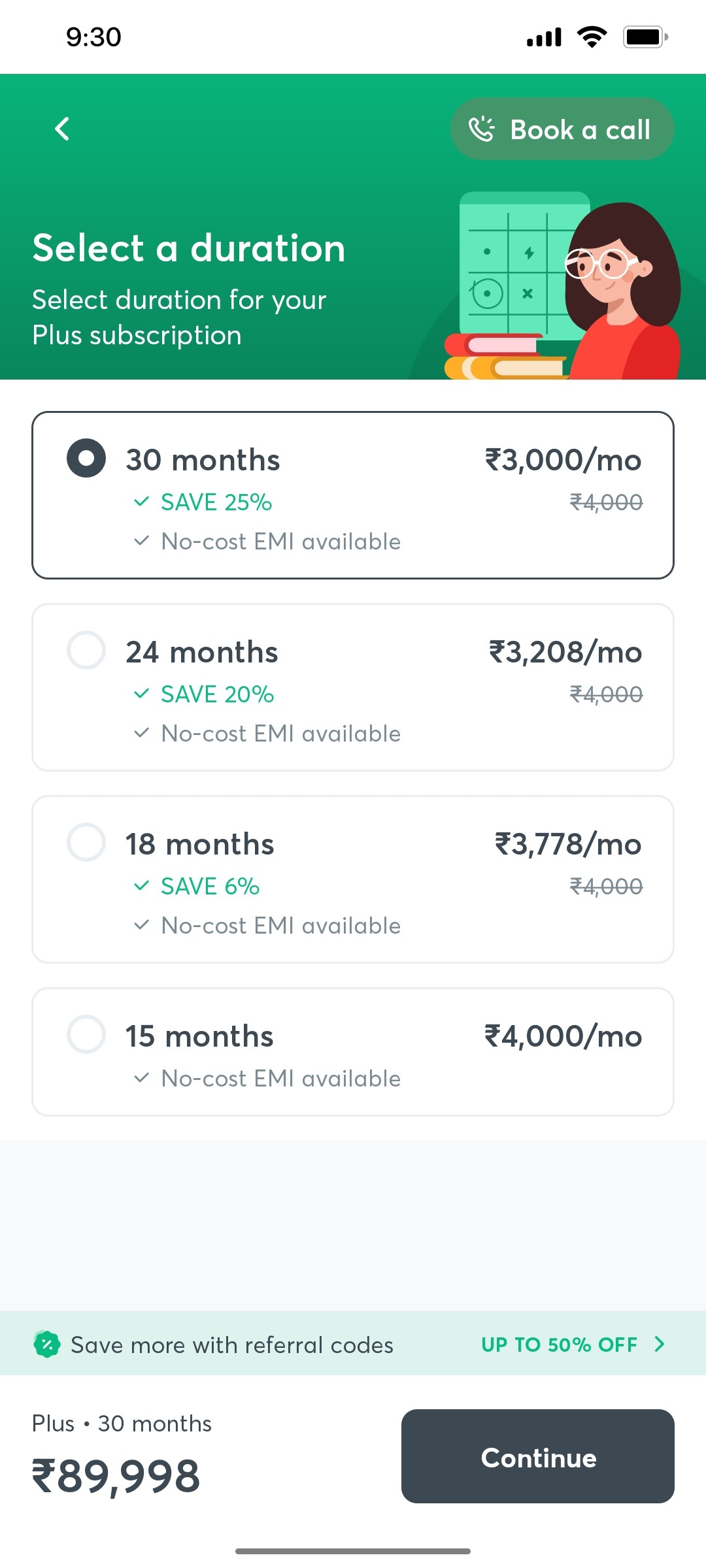The width and height of the screenshot is (706, 1568).
Task: Open UP TO 50% OFF referral offer
Action: click(559, 1344)
